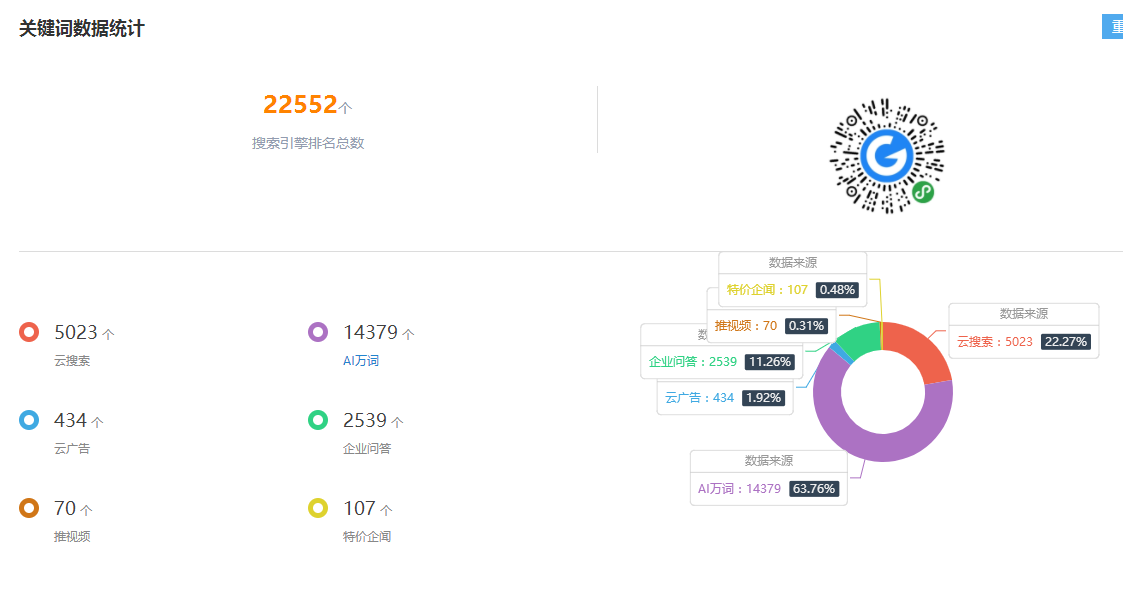Click the QR code image
The height and width of the screenshot is (595, 1123).
tap(886, 155)
